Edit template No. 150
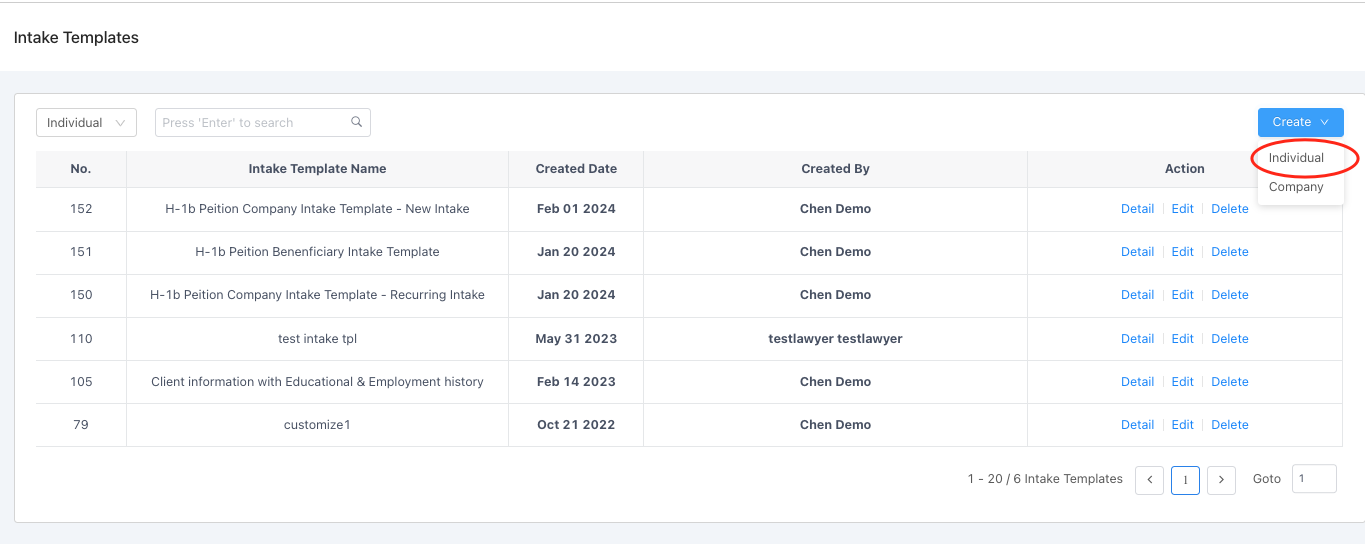 (1182, 295)
